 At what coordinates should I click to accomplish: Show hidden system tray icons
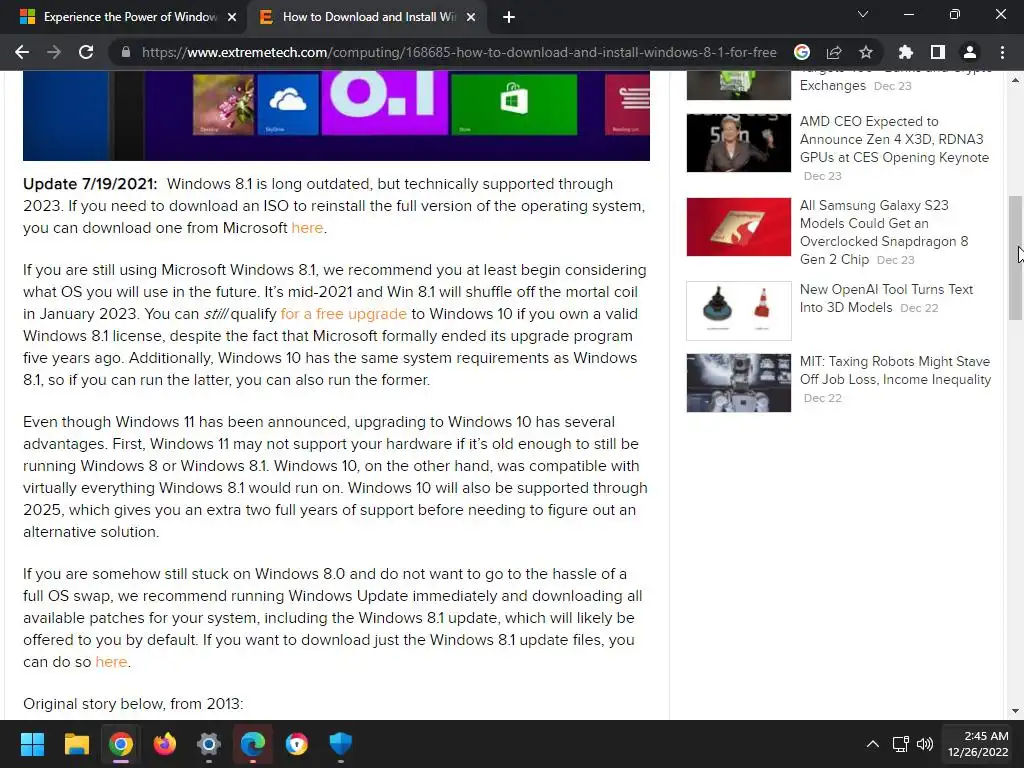872,744
